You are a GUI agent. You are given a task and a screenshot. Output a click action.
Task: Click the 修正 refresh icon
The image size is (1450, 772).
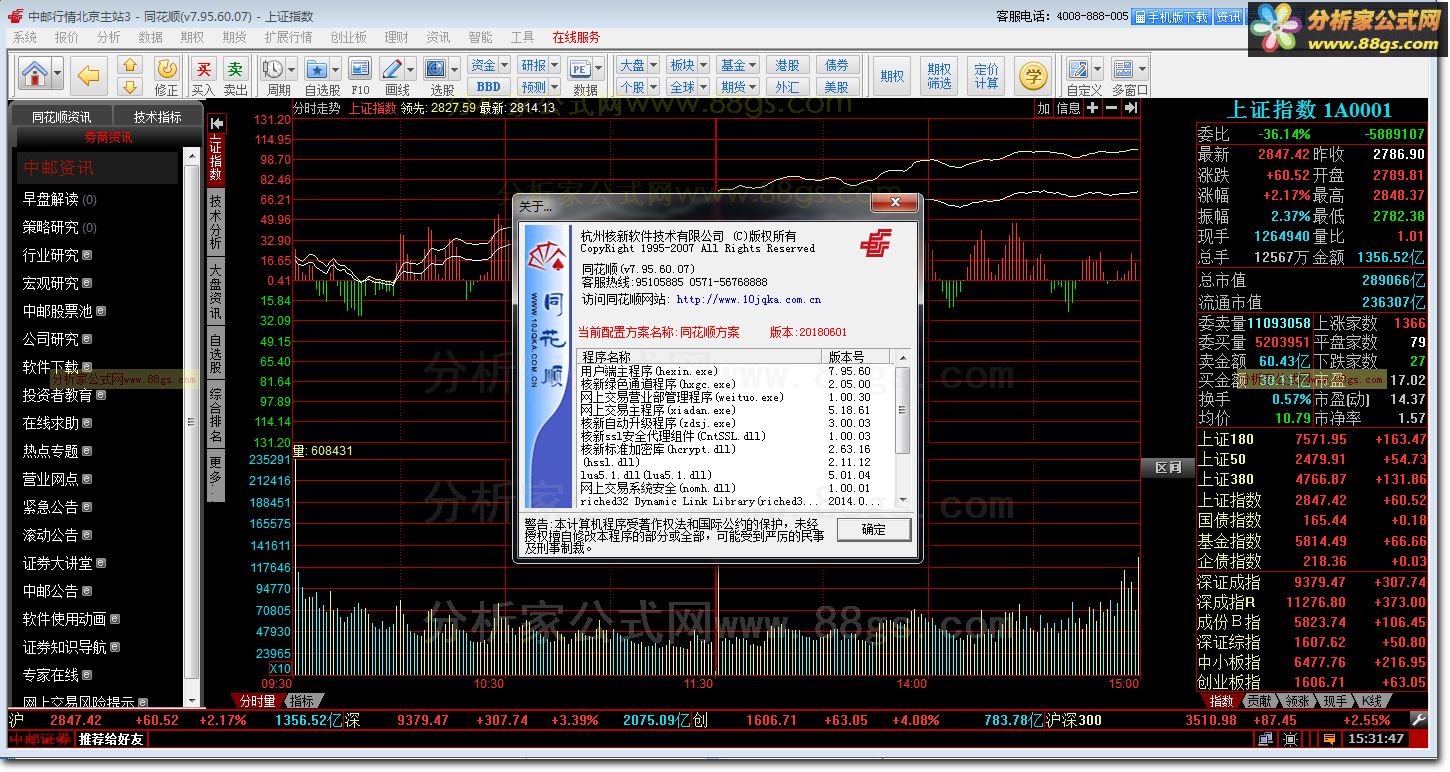(167, 68)
